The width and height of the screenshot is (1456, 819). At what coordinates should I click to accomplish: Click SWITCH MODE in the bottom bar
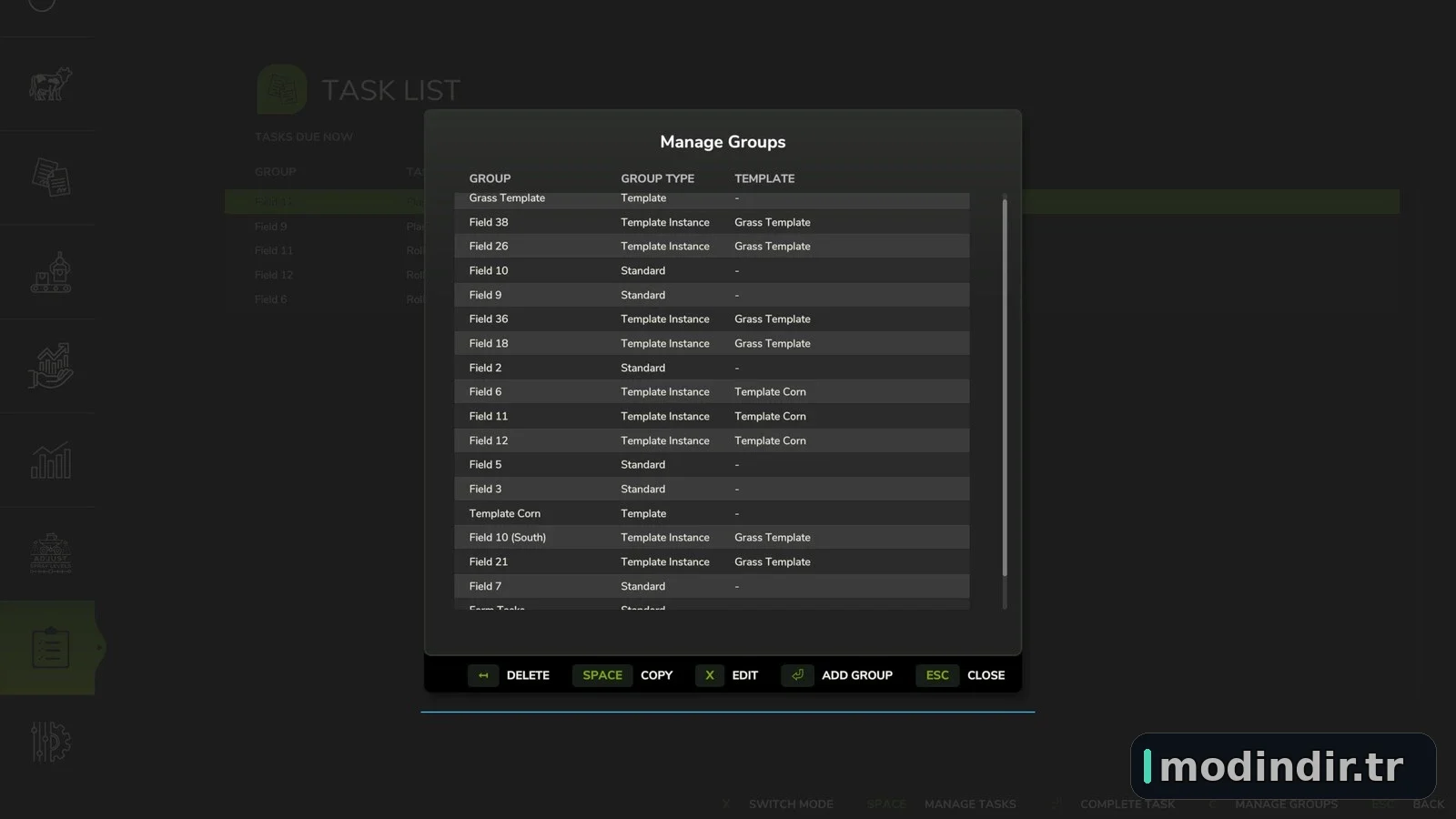791,804
